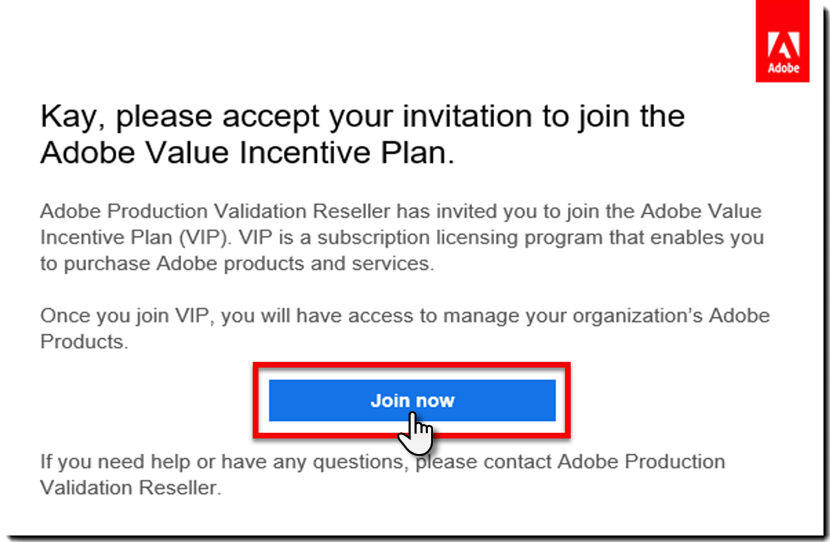
Task: Click 'to purchase Adobe products and services.' line
Action: (237, 263)
